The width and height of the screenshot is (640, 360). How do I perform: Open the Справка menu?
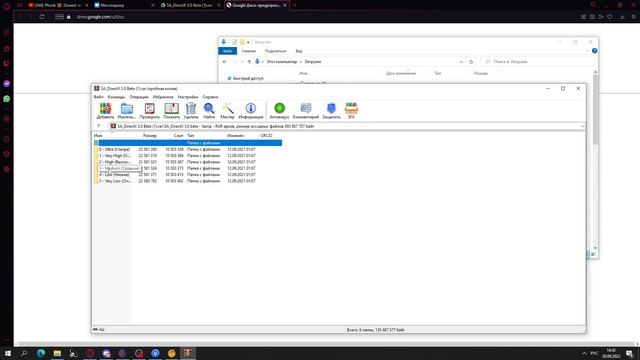[x=210, y=97]
